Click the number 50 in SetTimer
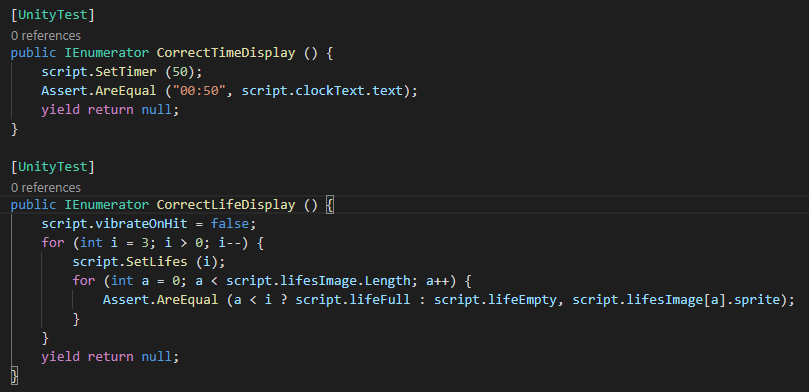Viewport: 809px width, 392px height. click(x=180, y=72)
